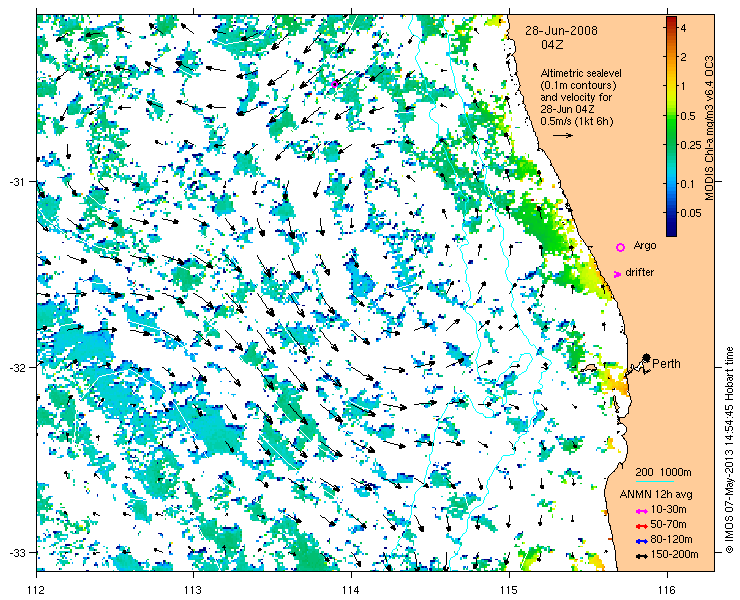Click the black 150-200m arrow icon

pyautogui.click(x=641, y=556)
